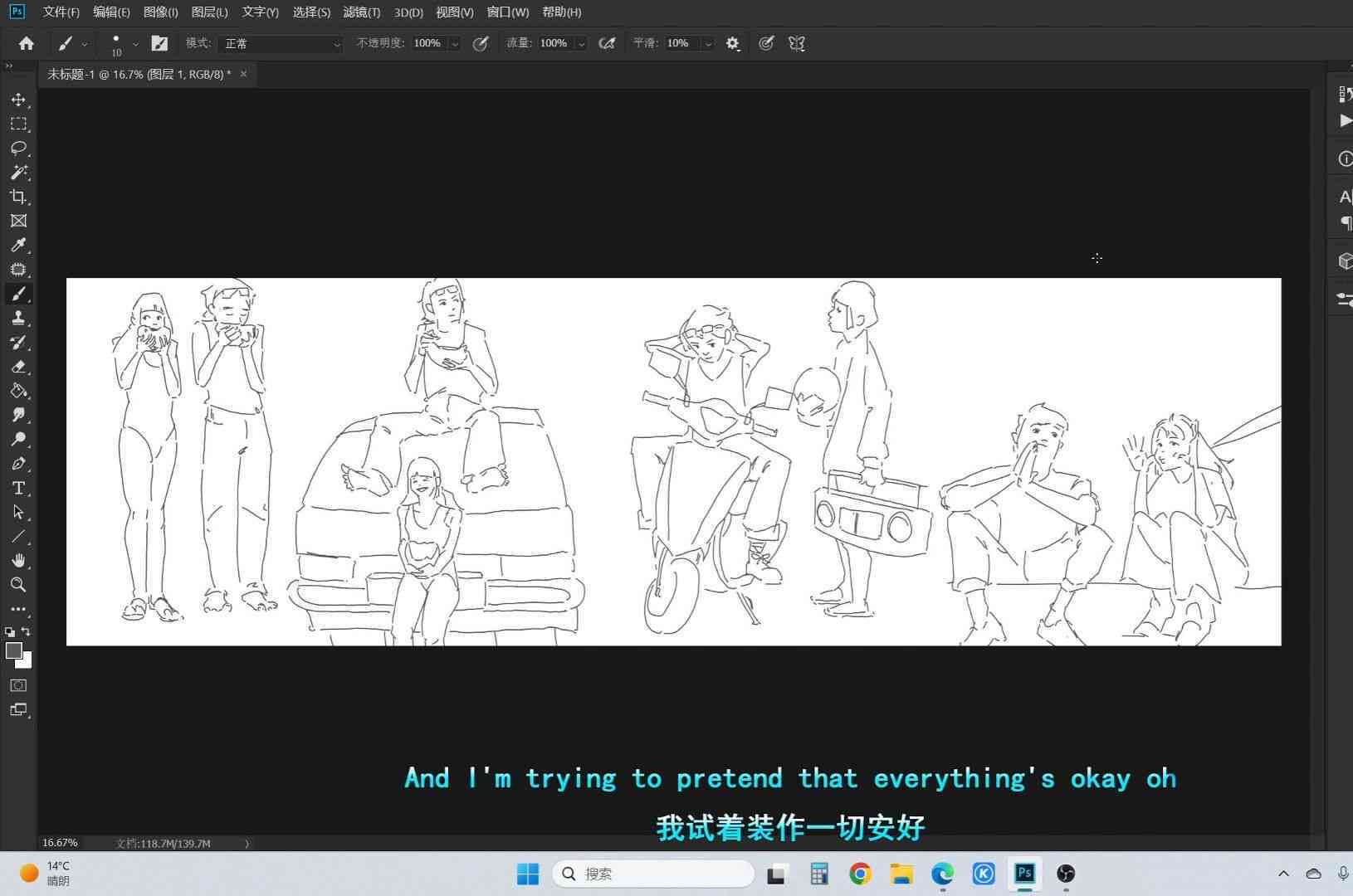1353x896 pixels.
Task: Switch to the 未标题-1 document tab
Action: [x=139, y=74]
